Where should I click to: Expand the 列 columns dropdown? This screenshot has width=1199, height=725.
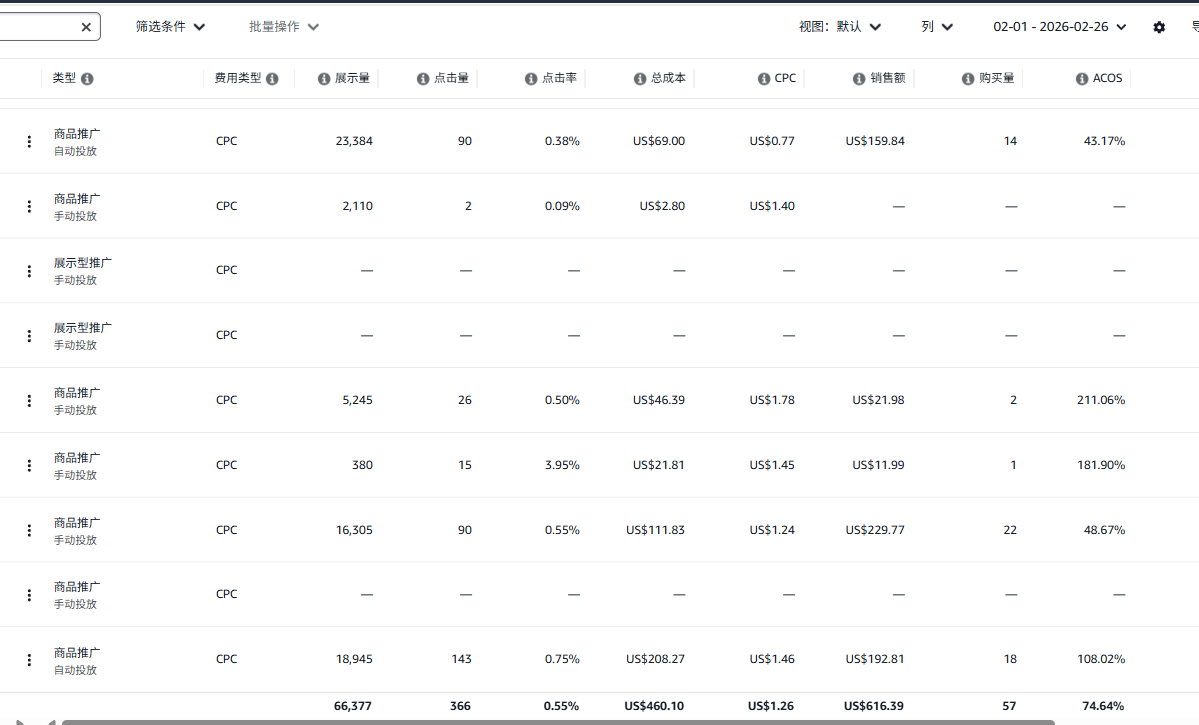(937, 27)
